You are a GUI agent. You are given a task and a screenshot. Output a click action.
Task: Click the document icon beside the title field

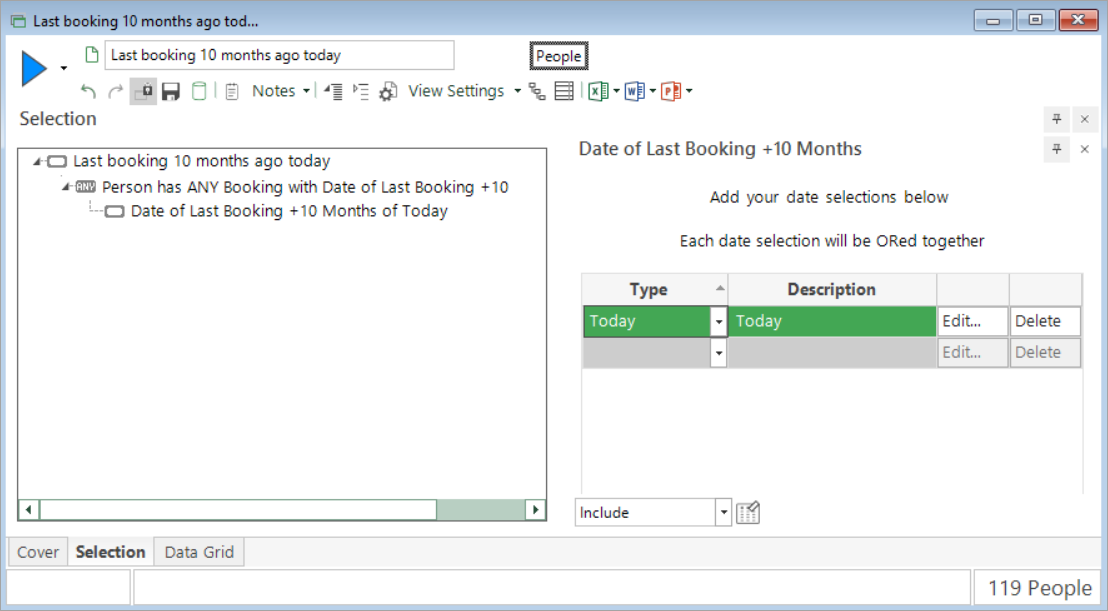91,55
